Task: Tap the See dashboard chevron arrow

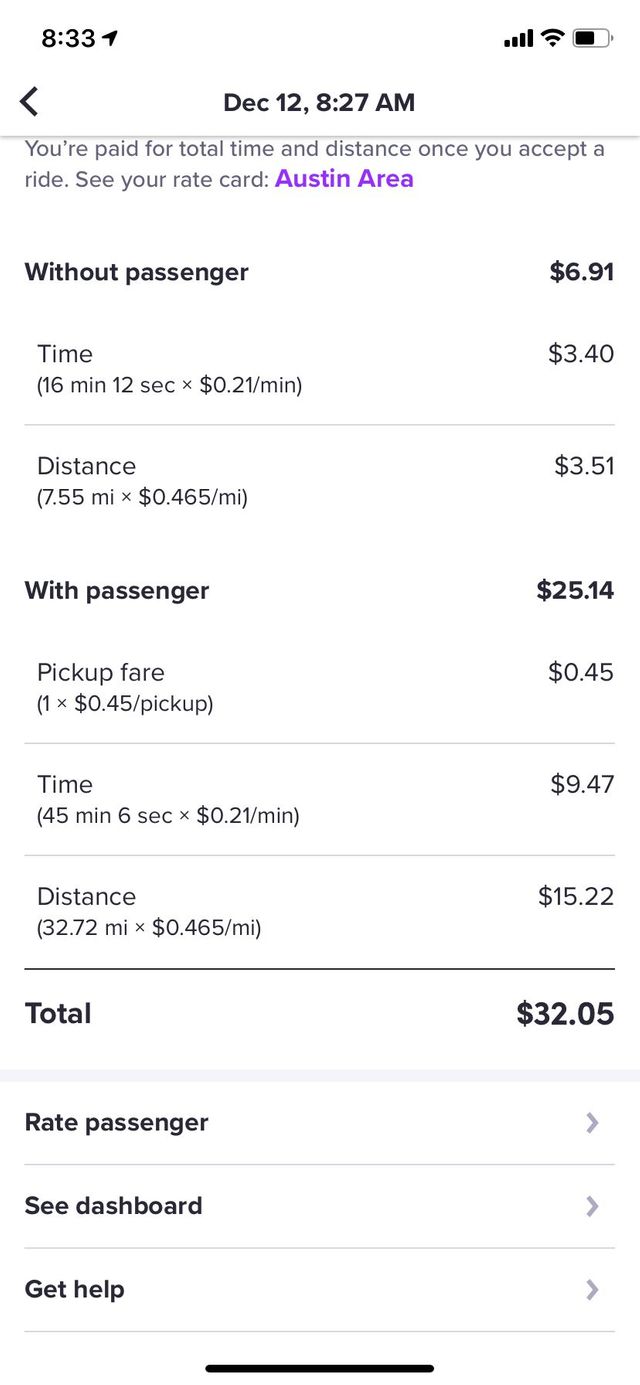Action: 592,1206
